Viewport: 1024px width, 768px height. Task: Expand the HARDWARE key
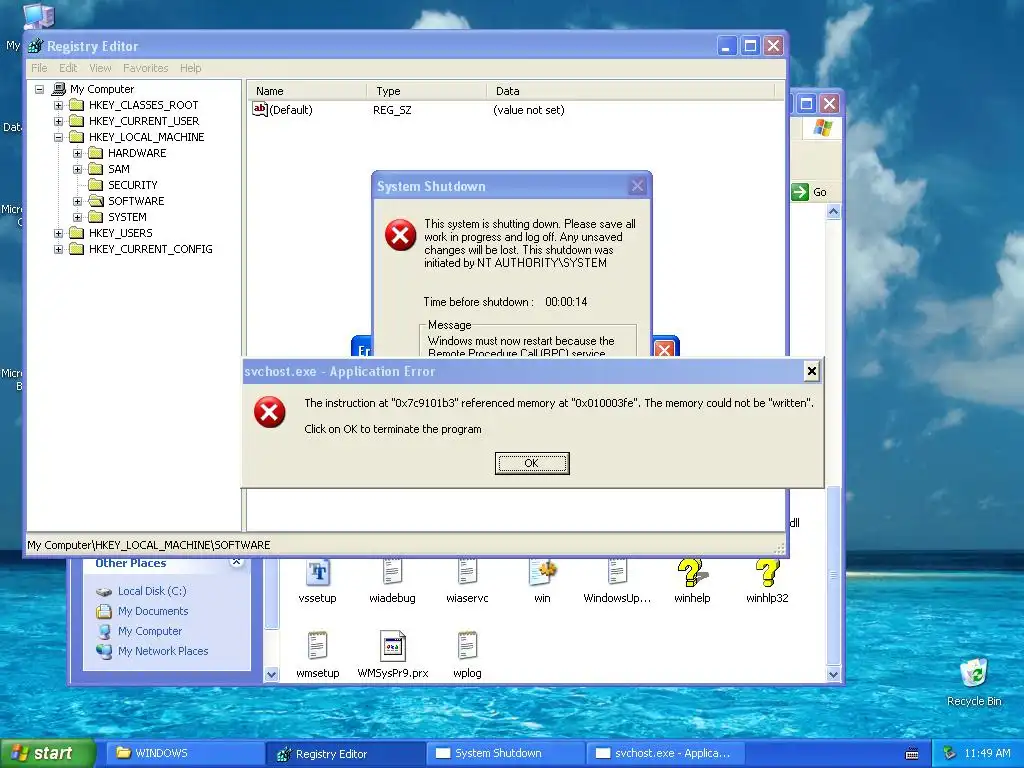[x=77, y=153]
